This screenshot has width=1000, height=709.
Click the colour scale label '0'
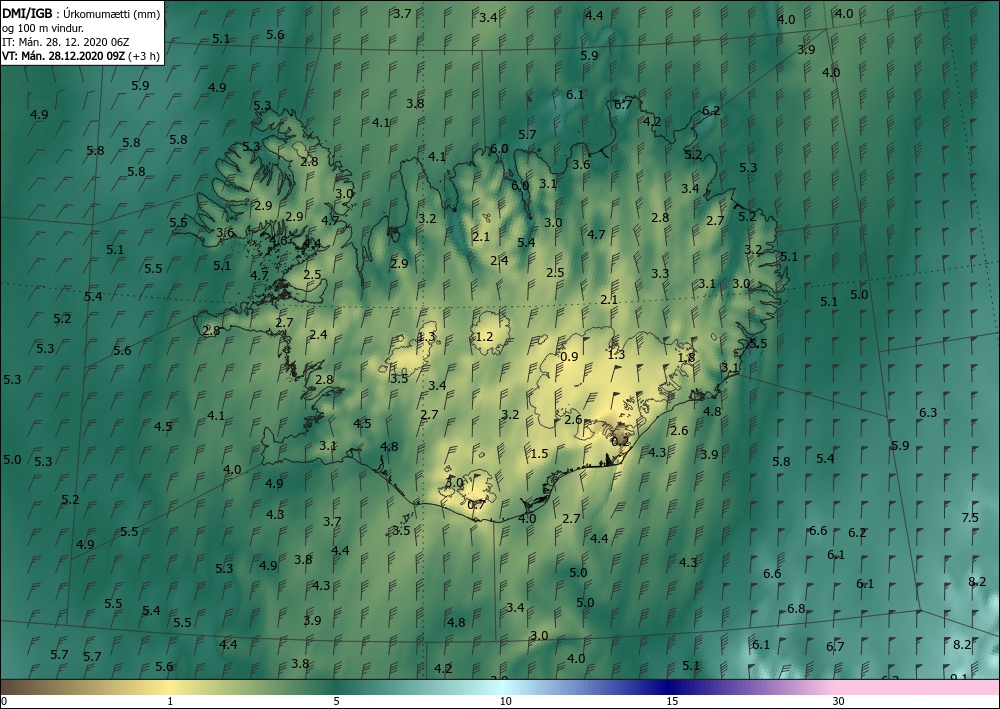tap(4, 701)
